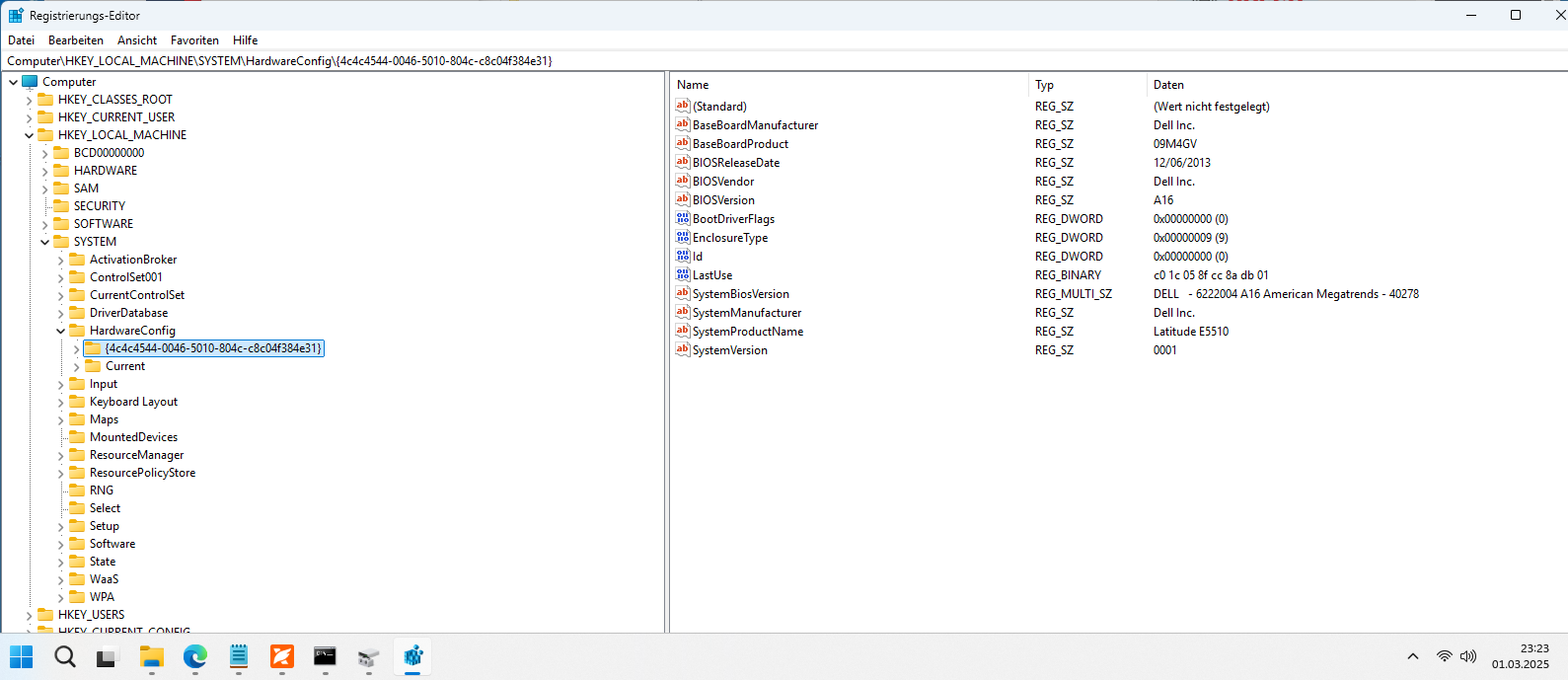Viewport: 1568px width, 680px height.
Task: Click the registry path address bar
Action: point(784,61)
